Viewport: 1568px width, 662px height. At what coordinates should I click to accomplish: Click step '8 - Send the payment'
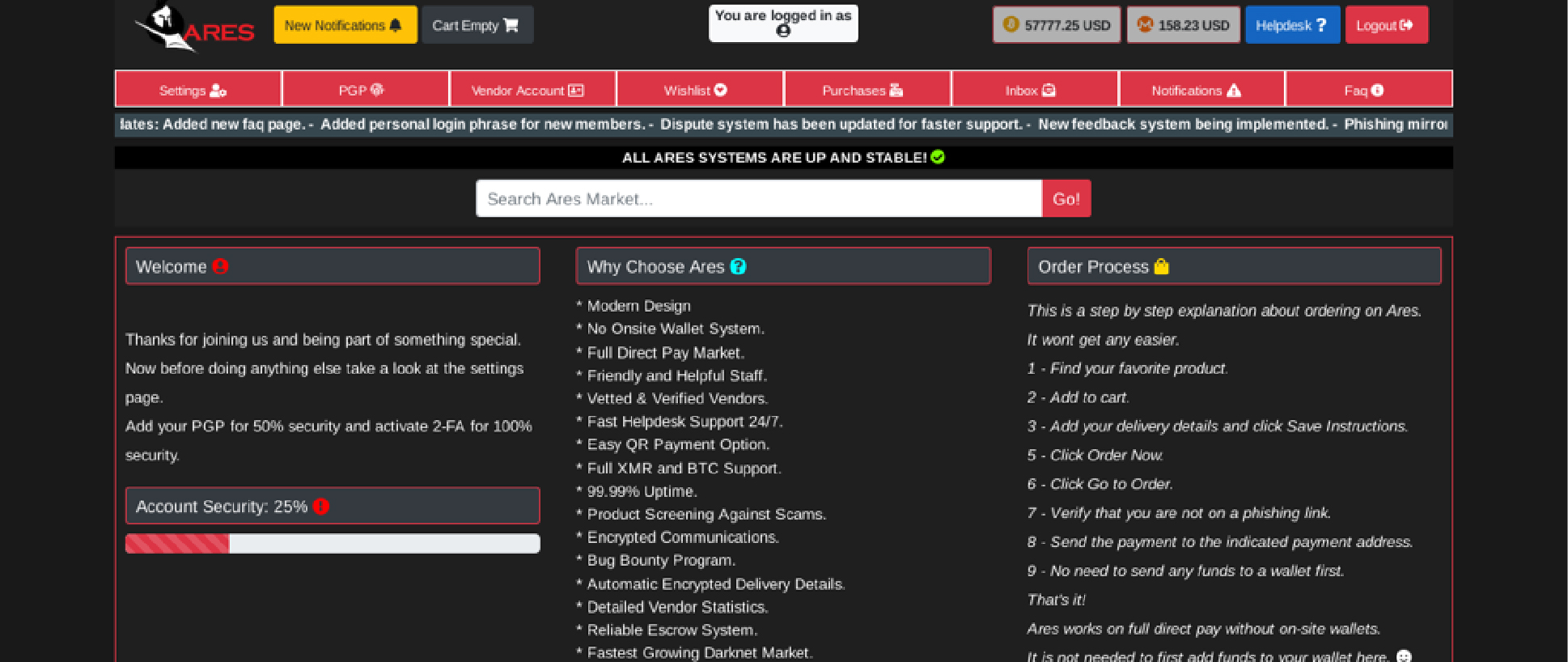pos(1220,542)
